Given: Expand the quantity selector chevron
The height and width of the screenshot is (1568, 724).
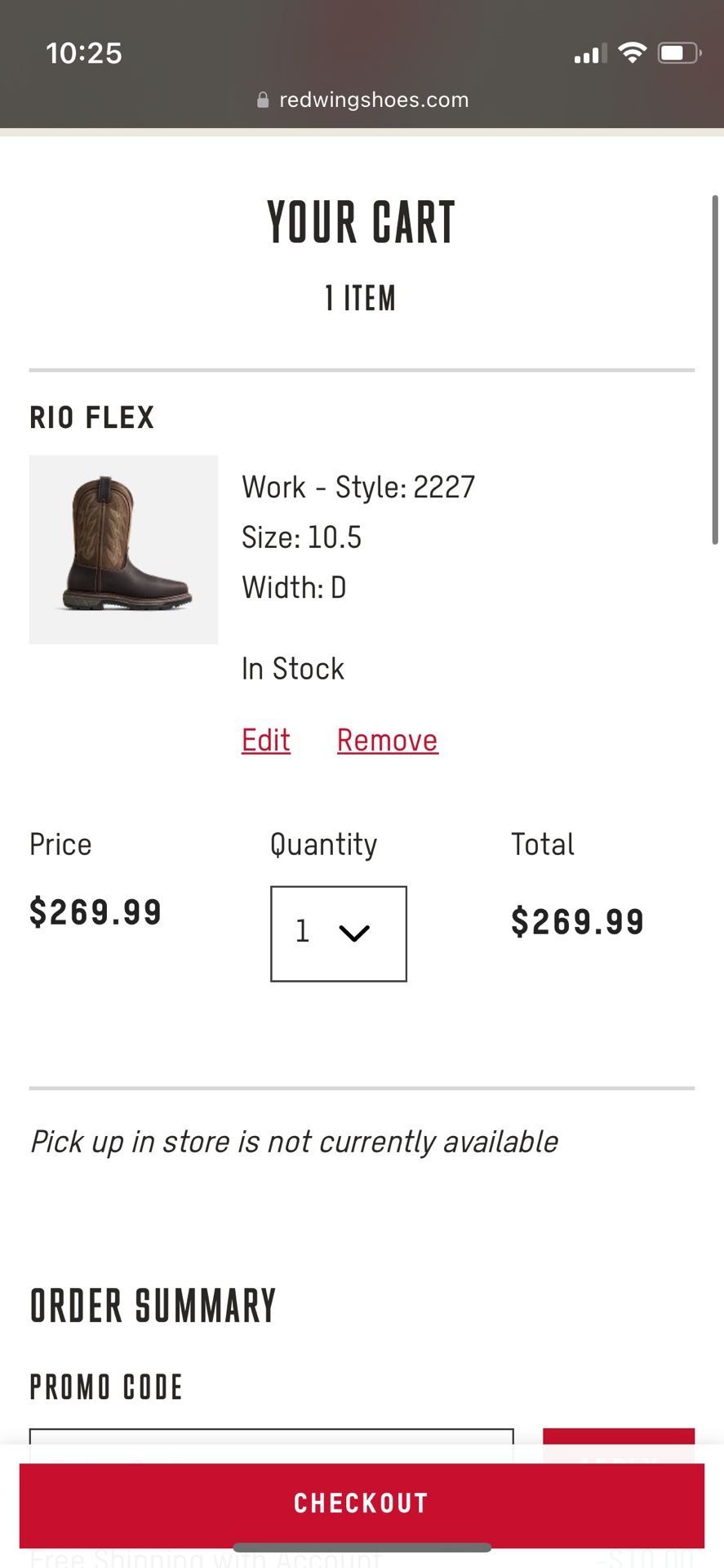Looking at the screenshot, I should (355, 934).
